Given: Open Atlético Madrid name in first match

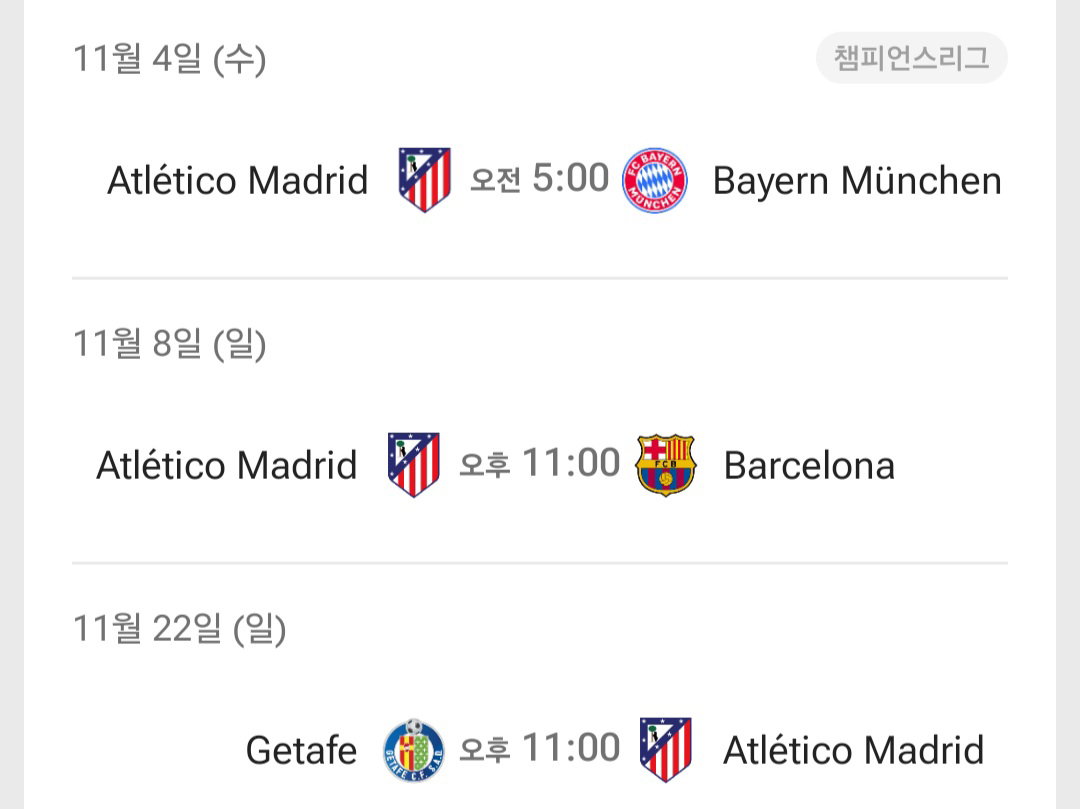Looking at the screenshot, I should [x=238, y=180].
